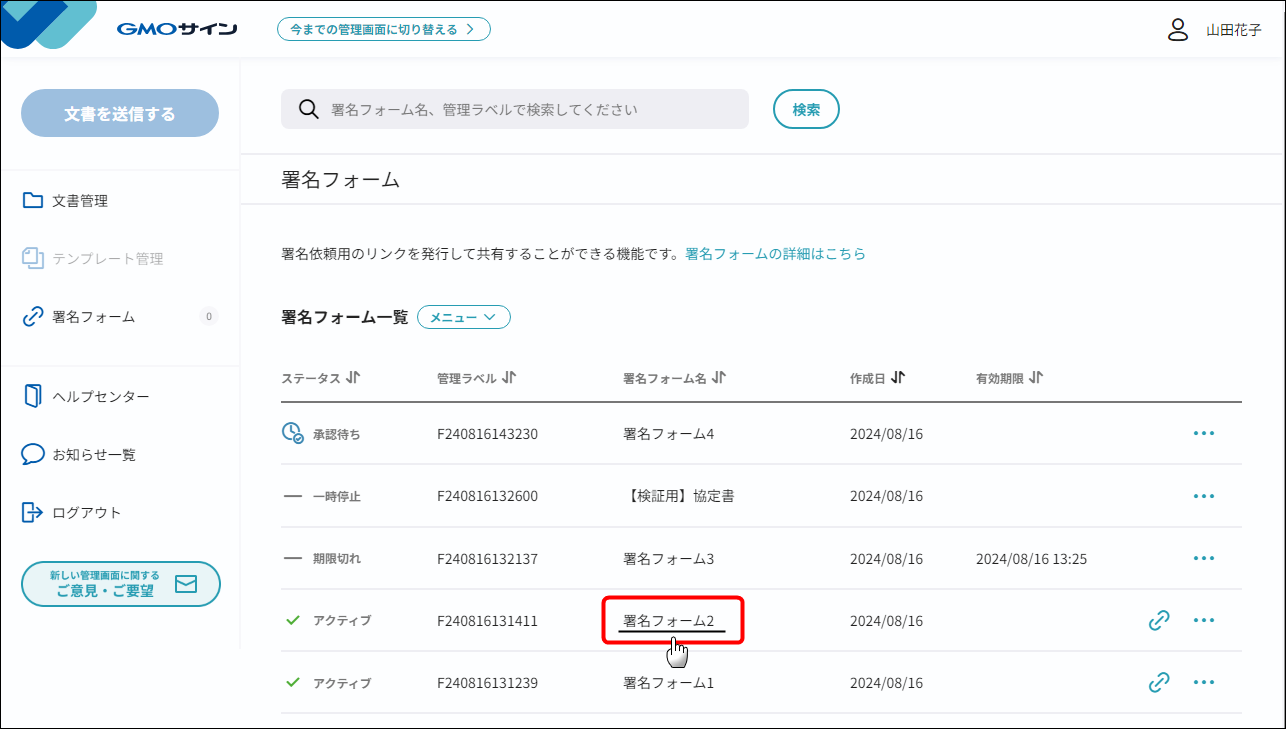Click the search magnifier icon
The image size is (1286, 729).
coord(309,109)
